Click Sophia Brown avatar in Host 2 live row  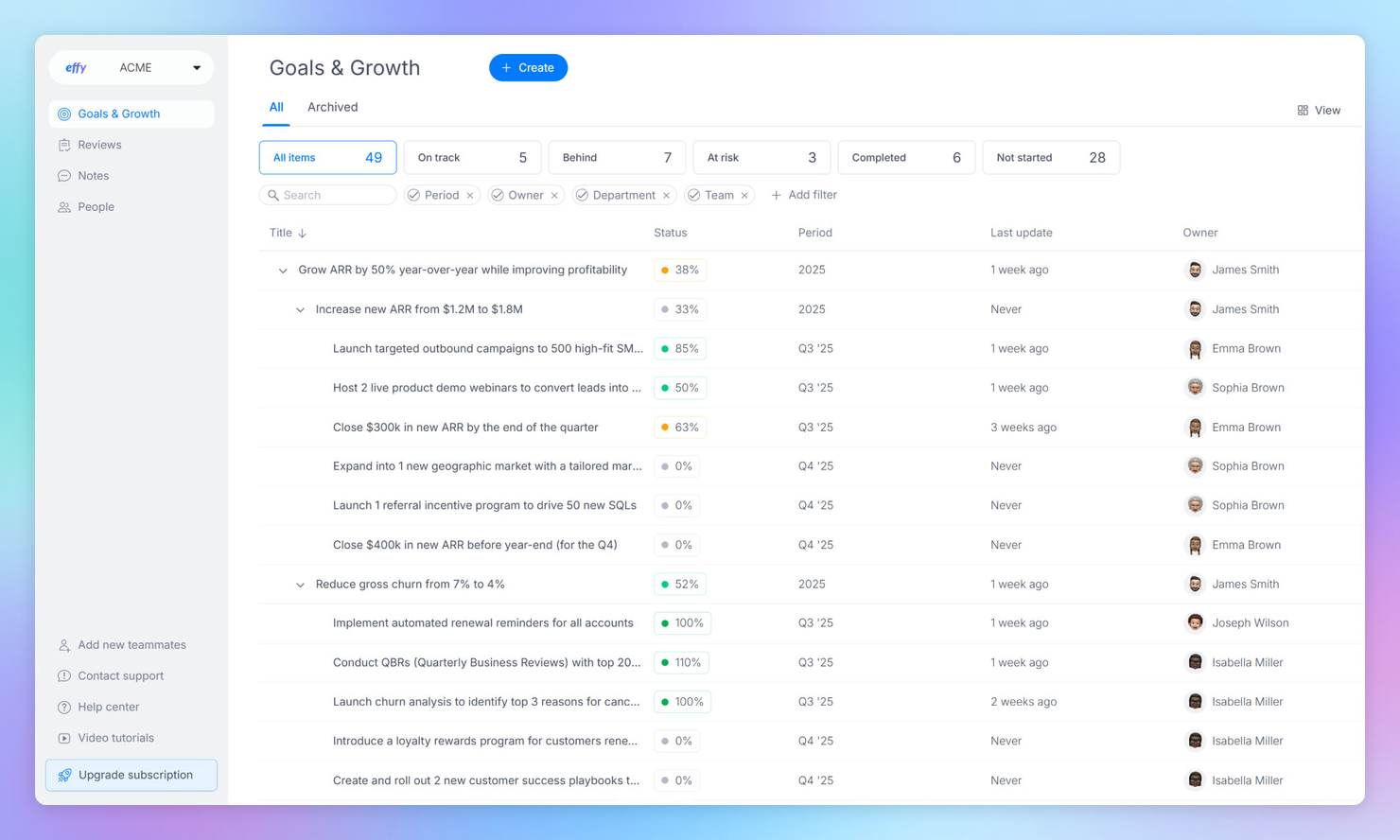pyautogui.click(x=1195, y=388)
